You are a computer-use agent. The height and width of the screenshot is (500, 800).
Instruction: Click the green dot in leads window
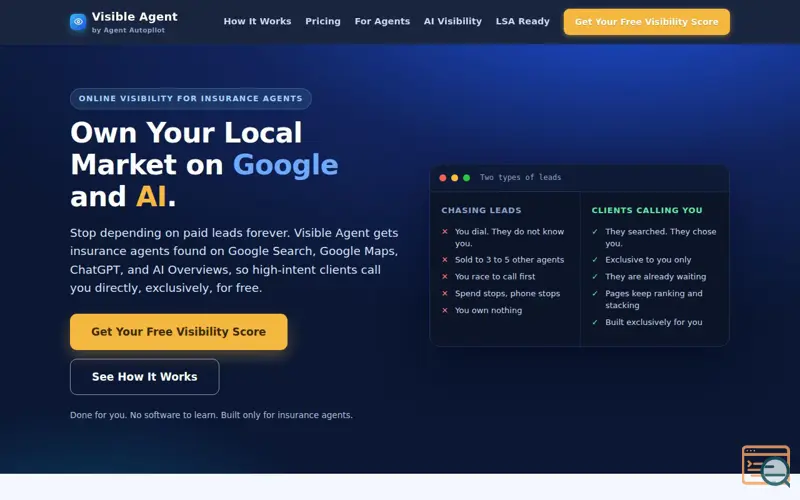pos(466,178)
